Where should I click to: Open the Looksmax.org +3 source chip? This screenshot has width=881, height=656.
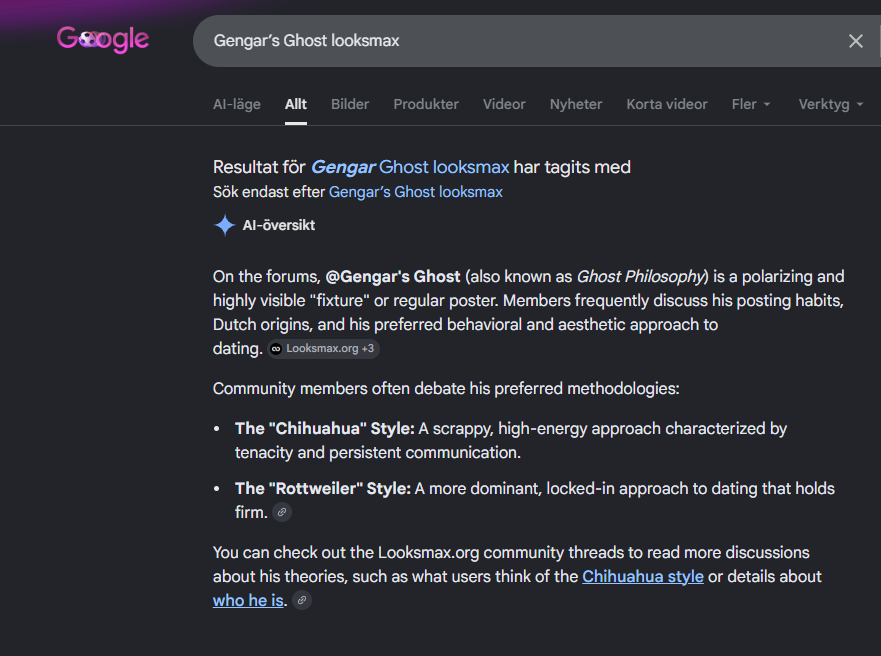323,349
